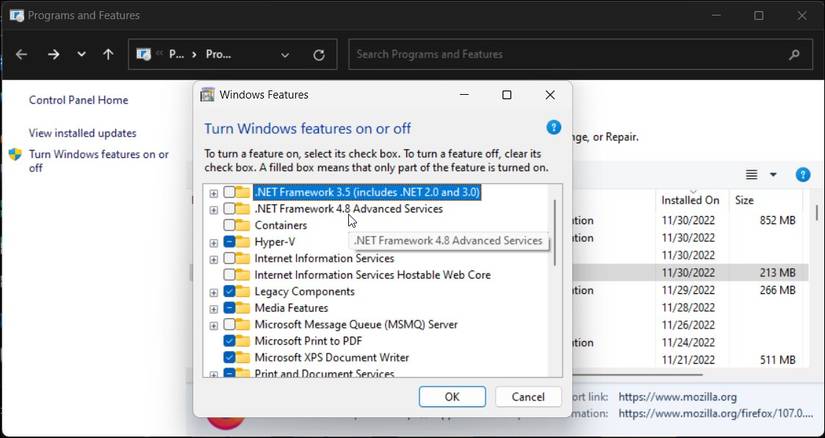Uncheck Microsoft Print to PDF
The height and width of the screenshot is (438, 825).
click(230, 341)
